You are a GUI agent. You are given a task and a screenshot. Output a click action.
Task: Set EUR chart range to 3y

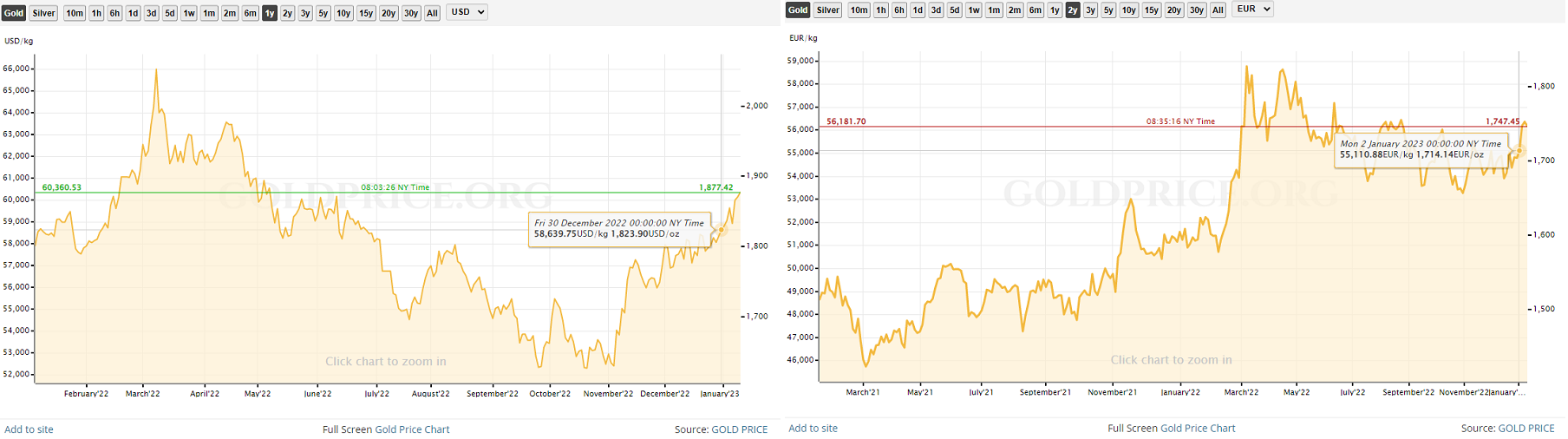(1091, 10)
